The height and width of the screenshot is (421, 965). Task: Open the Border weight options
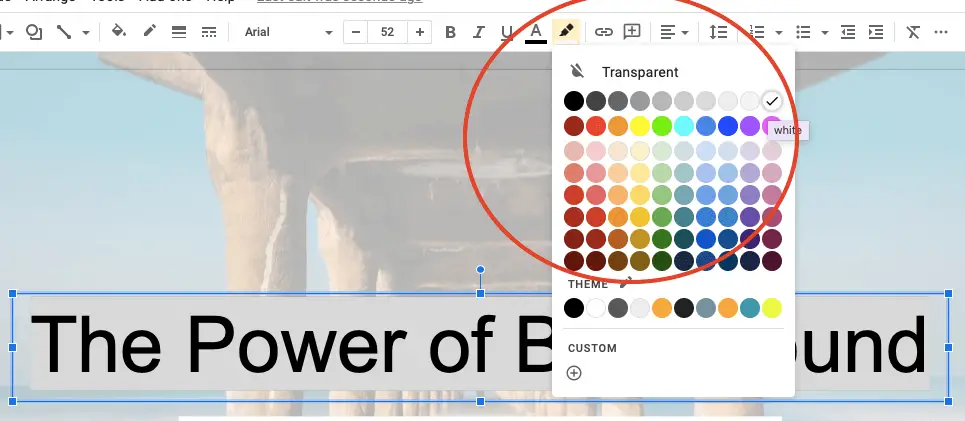click(x=179, y=32)
